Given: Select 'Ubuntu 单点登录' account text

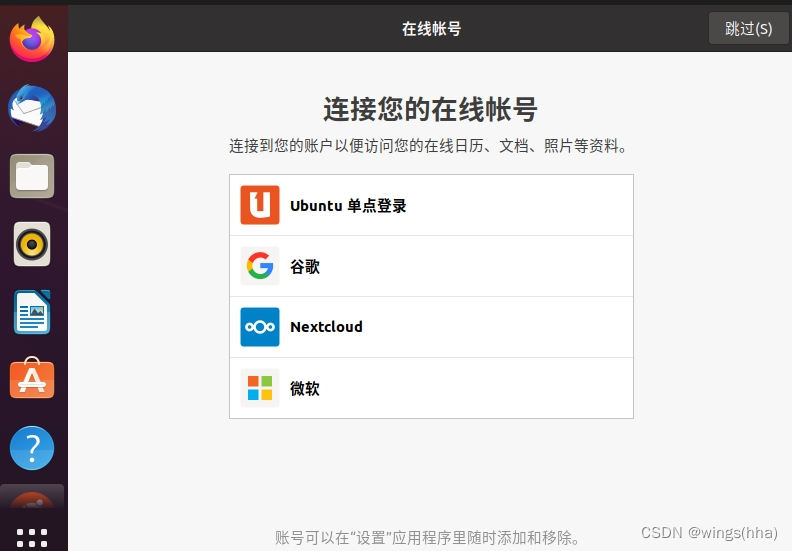Looking at the screenshot, I should 348,206.
